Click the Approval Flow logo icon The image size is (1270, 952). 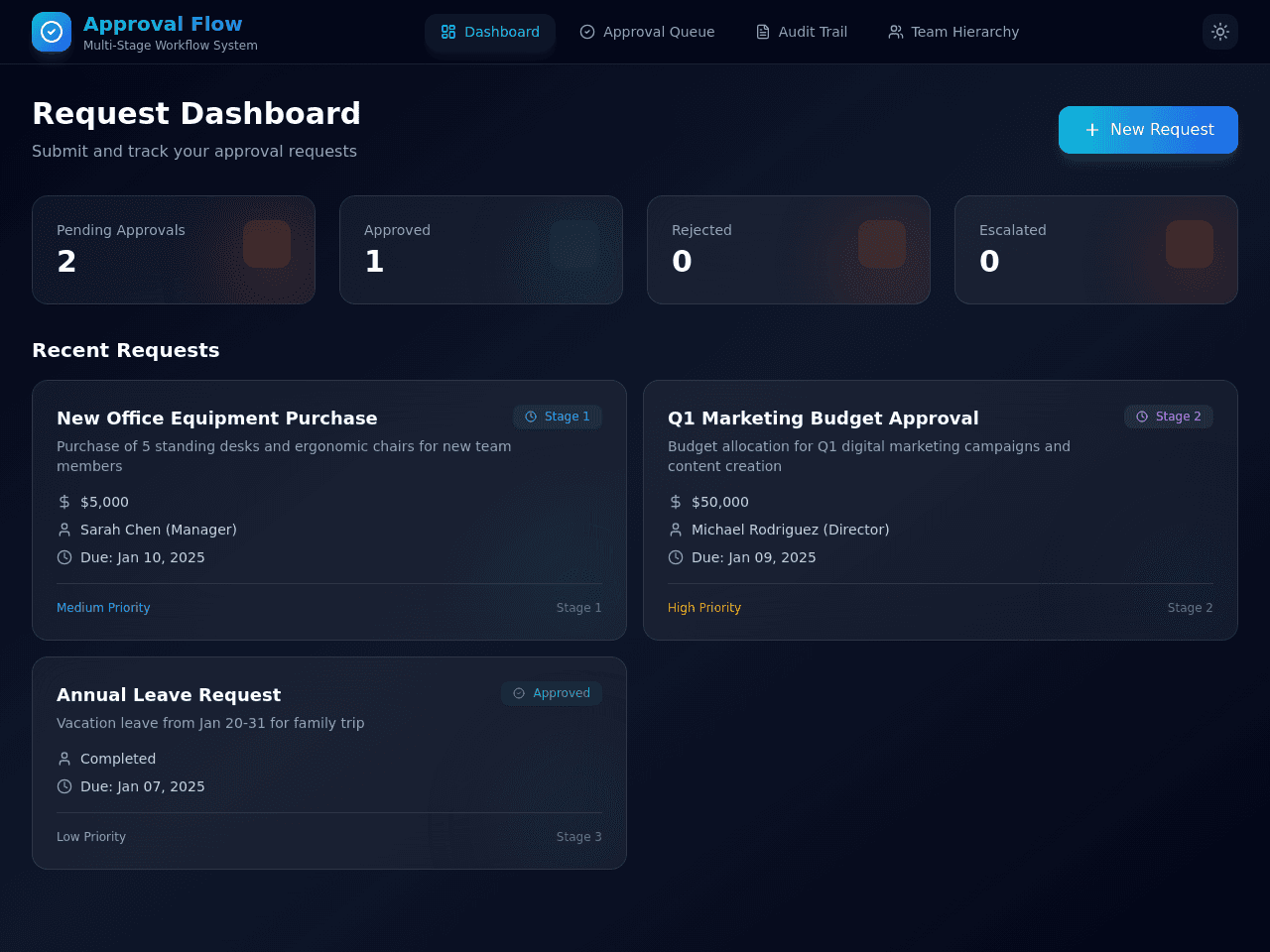click(52, 32)
